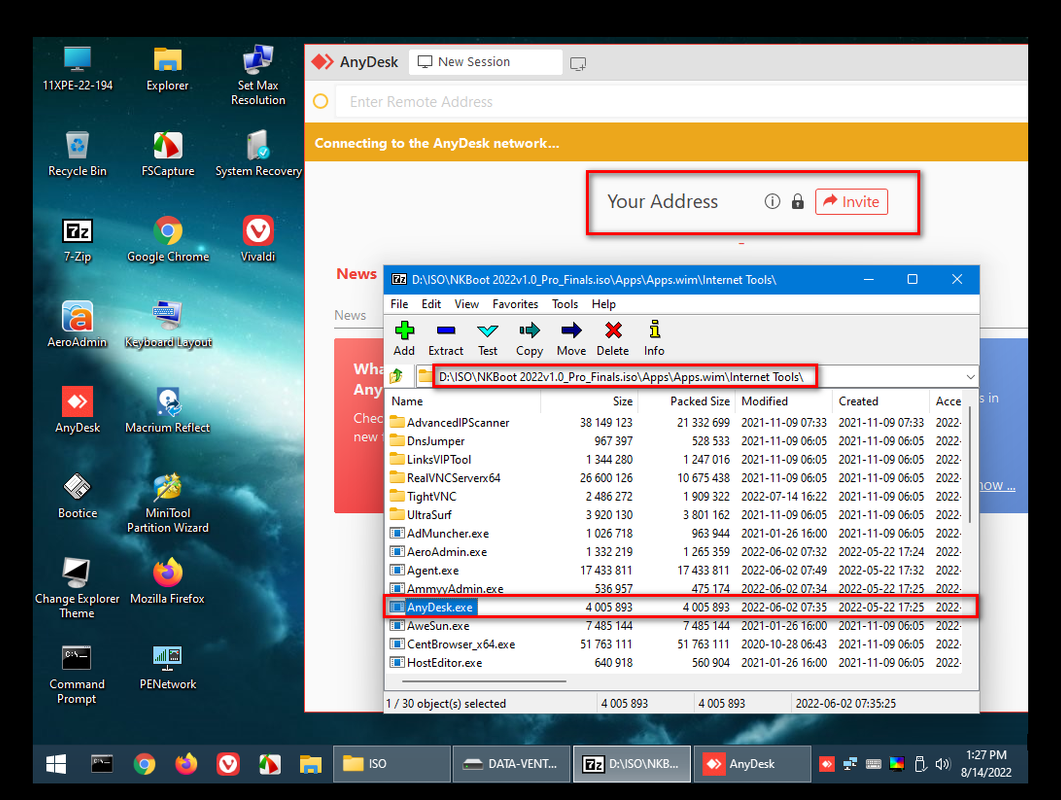Open the Recycle Bin desktop icon
The width and height of the screenshot is (1061, 800).
77,155
